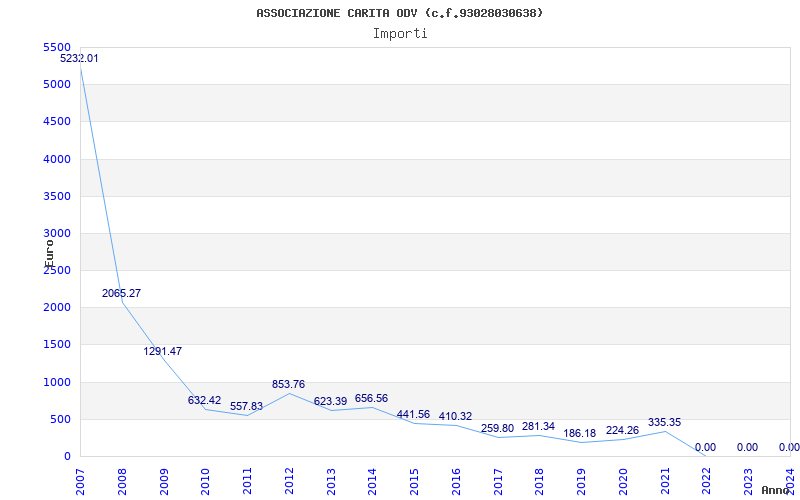Click the 0.00 label above 2023
Image resolution: width=800 pixels, height=500 pixels.
pyautogui.click(x=747, y=447)
